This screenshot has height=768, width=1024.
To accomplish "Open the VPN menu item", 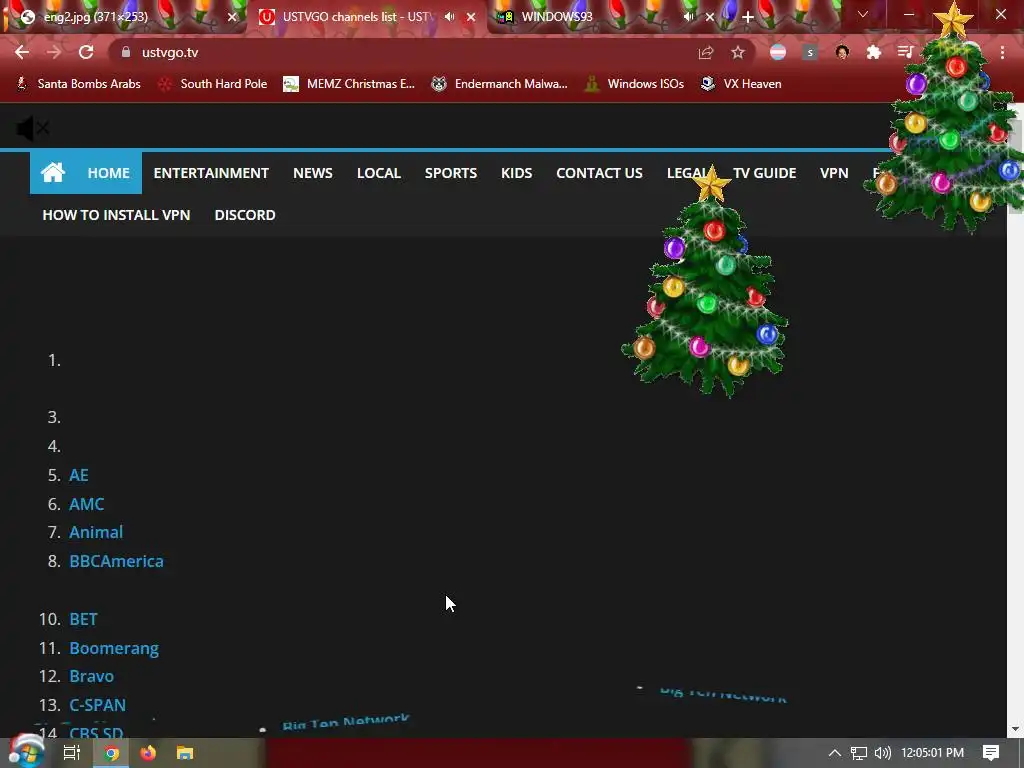I will [834, 173].
